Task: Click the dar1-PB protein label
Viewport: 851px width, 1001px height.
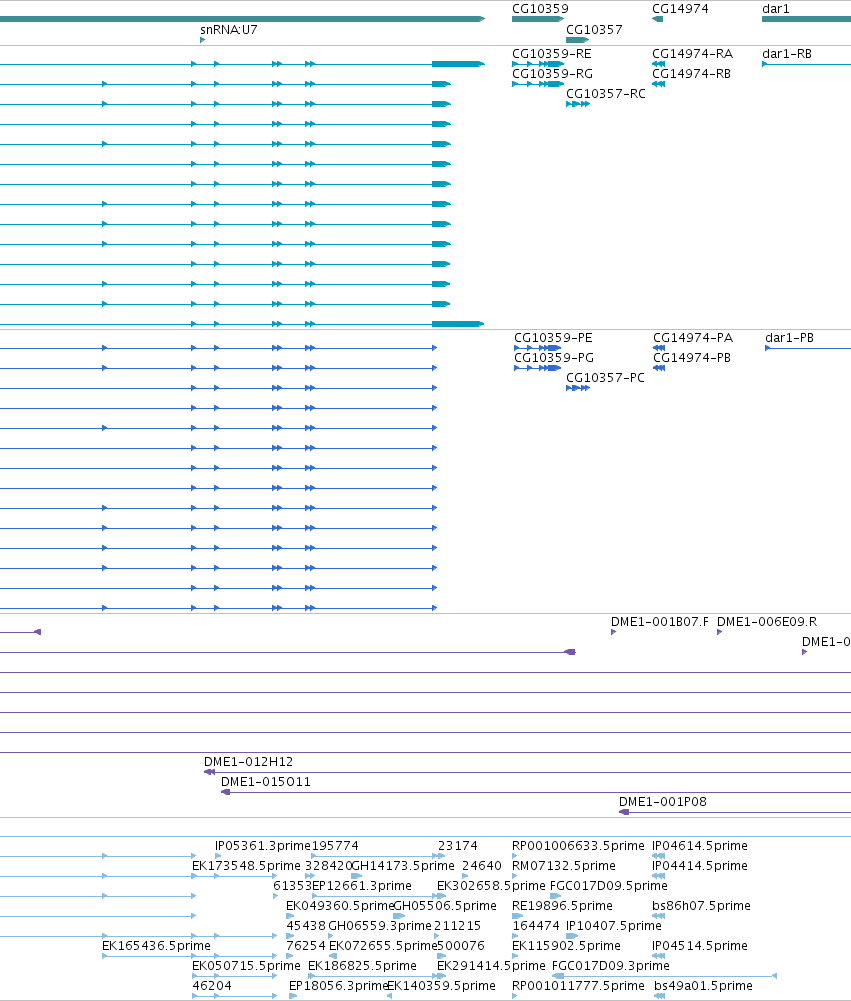Action: [790, 338]
